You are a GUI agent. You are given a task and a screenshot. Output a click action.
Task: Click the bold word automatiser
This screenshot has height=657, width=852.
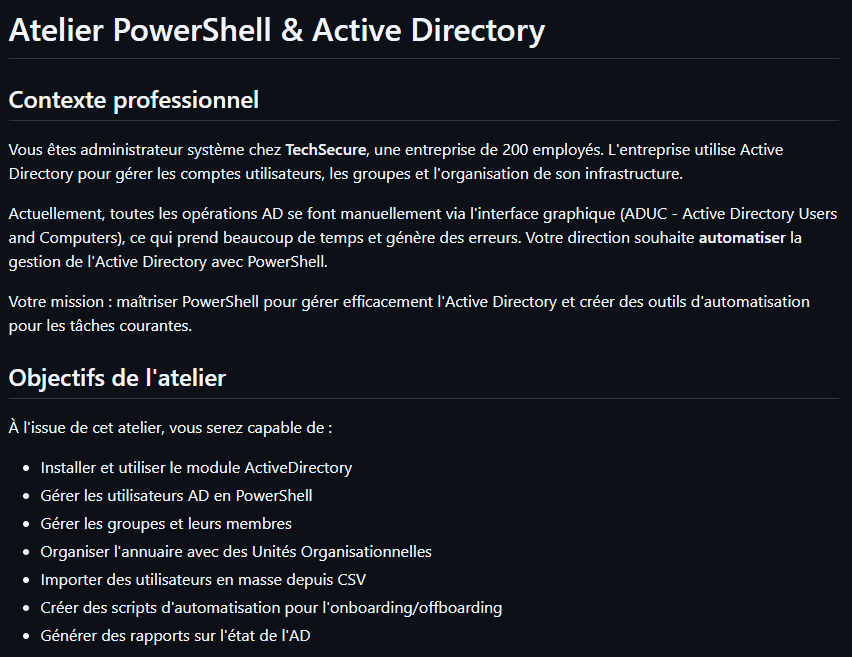click(x=742, y=238)
